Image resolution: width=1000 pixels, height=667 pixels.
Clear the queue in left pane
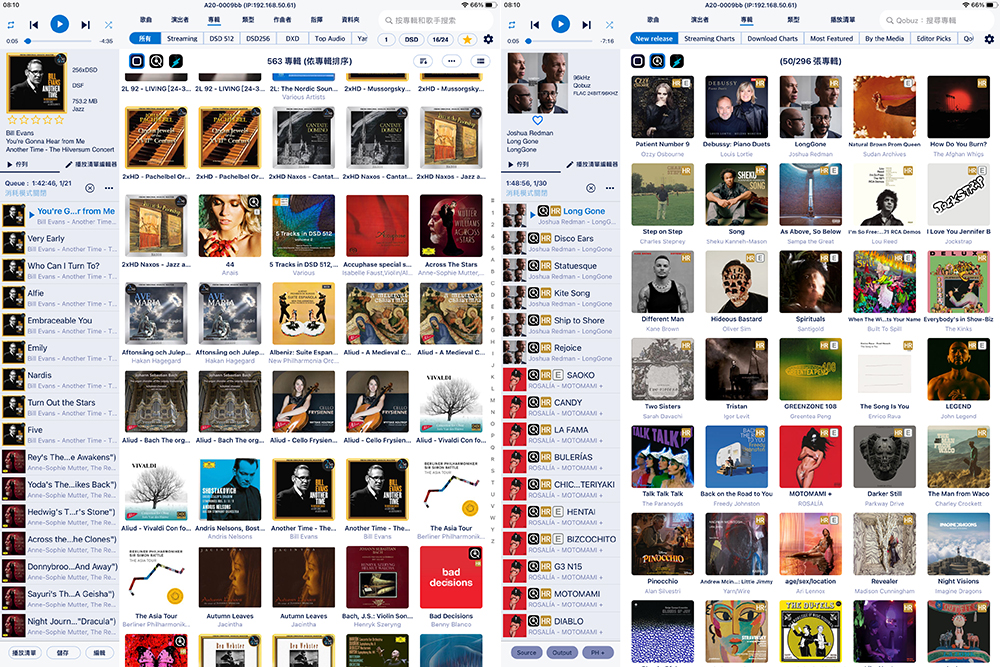(x=90, y=188)
